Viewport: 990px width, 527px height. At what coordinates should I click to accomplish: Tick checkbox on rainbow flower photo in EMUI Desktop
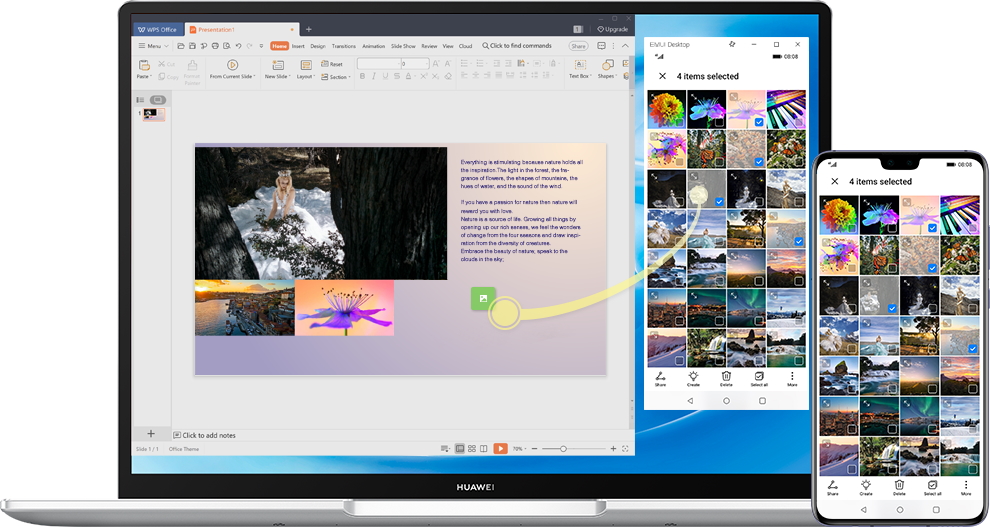click(680, 122)
